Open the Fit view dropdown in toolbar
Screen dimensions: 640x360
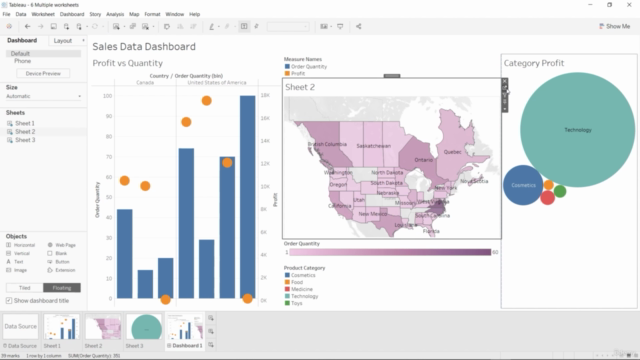coord(288,27)
